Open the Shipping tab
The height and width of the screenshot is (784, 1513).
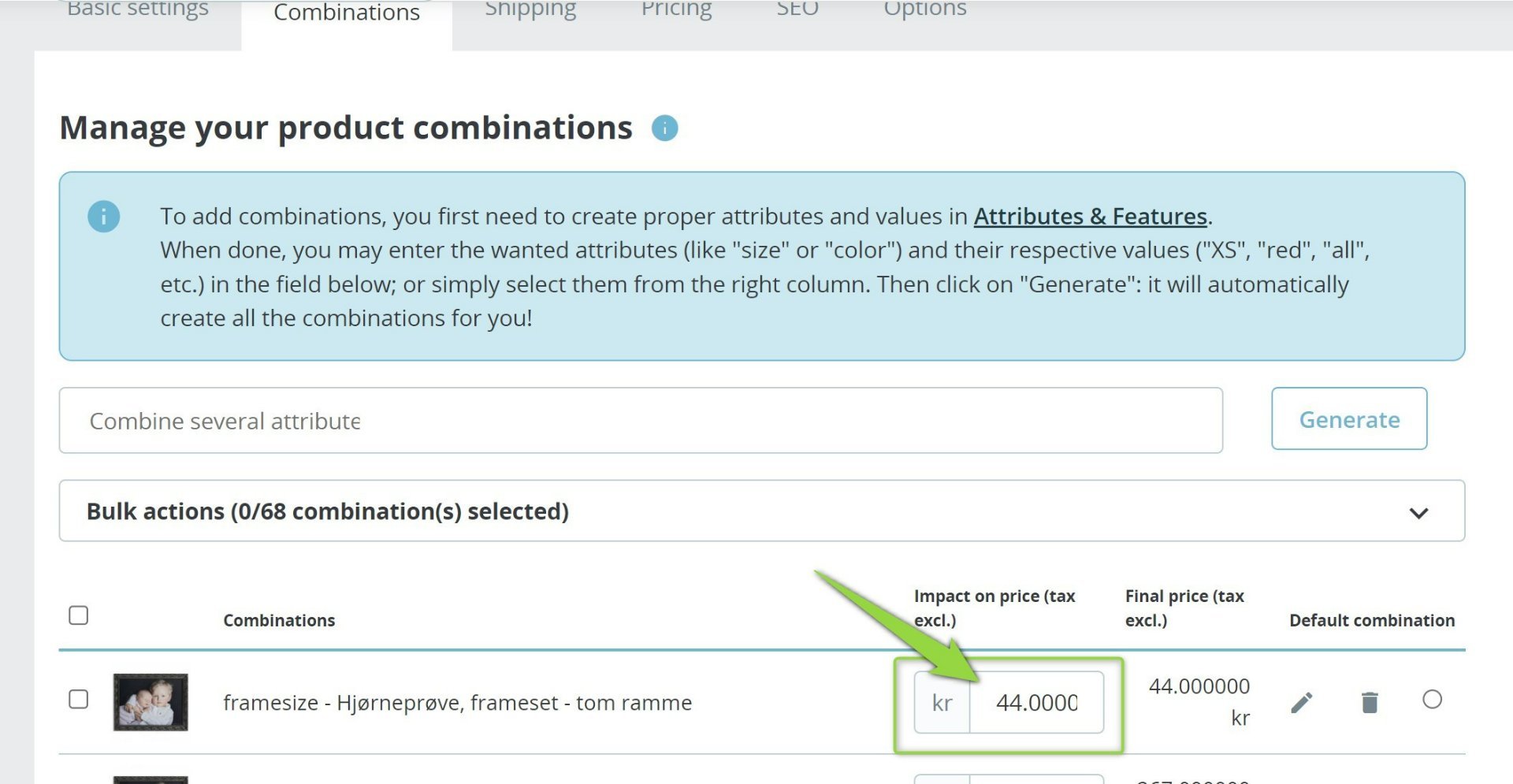click(530, 11)
